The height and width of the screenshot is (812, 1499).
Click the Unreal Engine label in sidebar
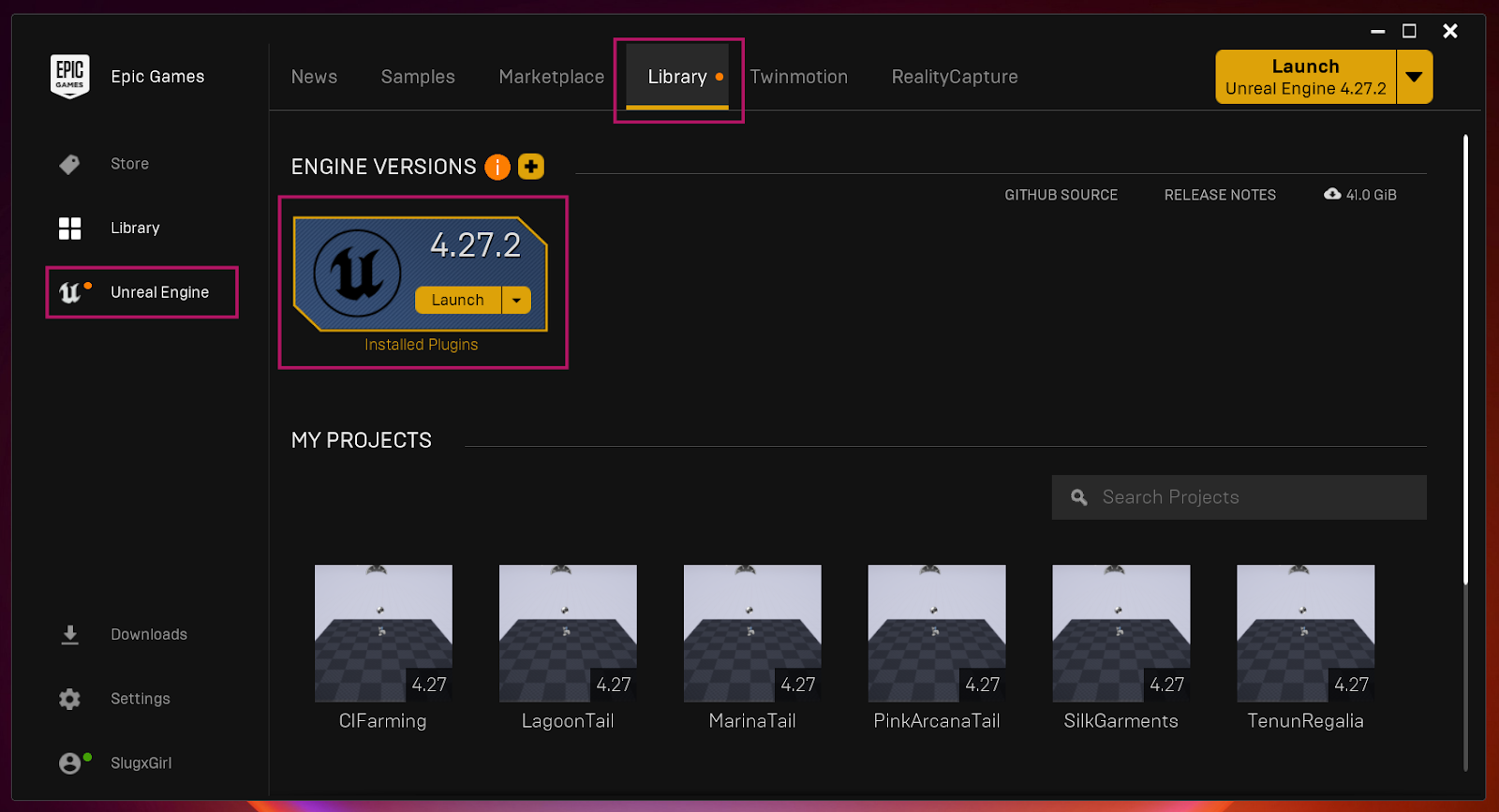(160, 292)
